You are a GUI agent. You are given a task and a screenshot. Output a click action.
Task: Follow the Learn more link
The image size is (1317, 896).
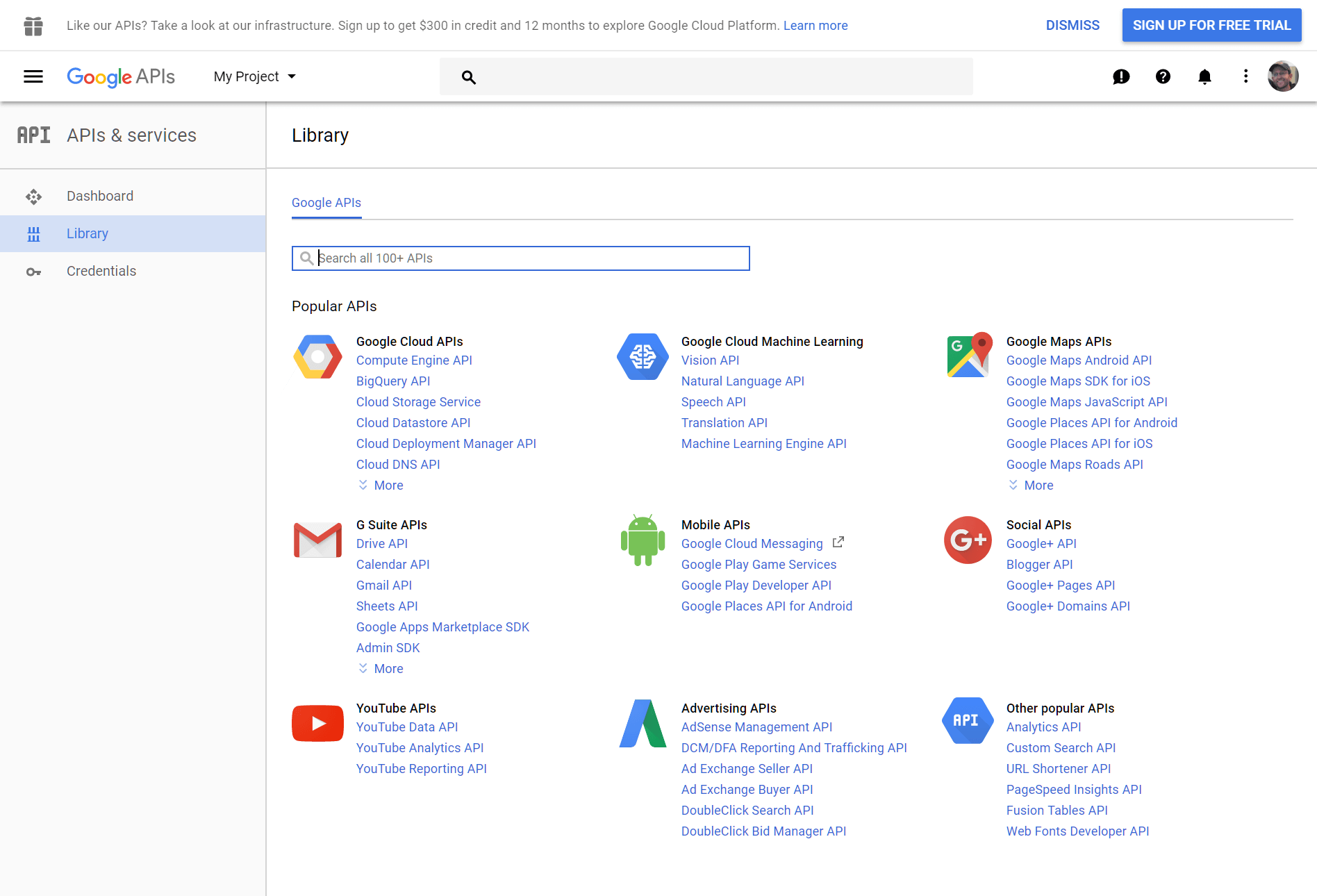(815, 26)
